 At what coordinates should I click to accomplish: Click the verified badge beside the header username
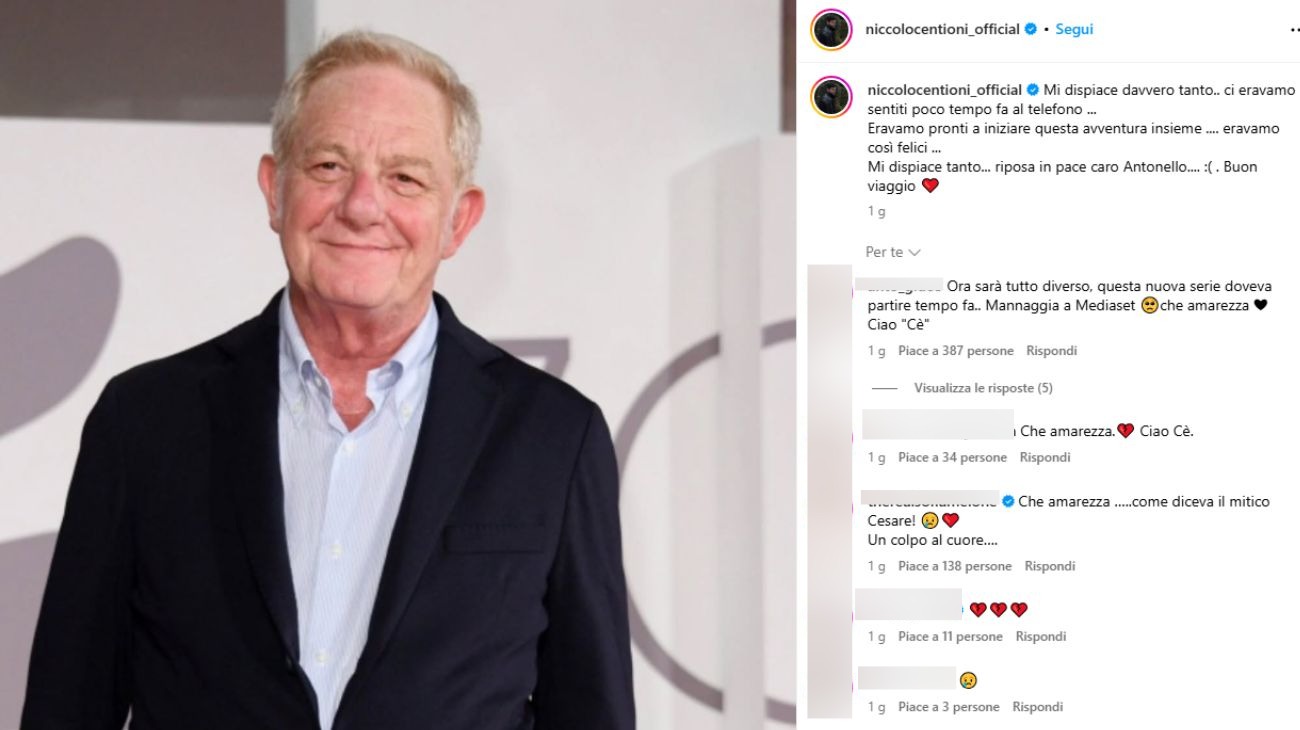[x=1030, y=30]
